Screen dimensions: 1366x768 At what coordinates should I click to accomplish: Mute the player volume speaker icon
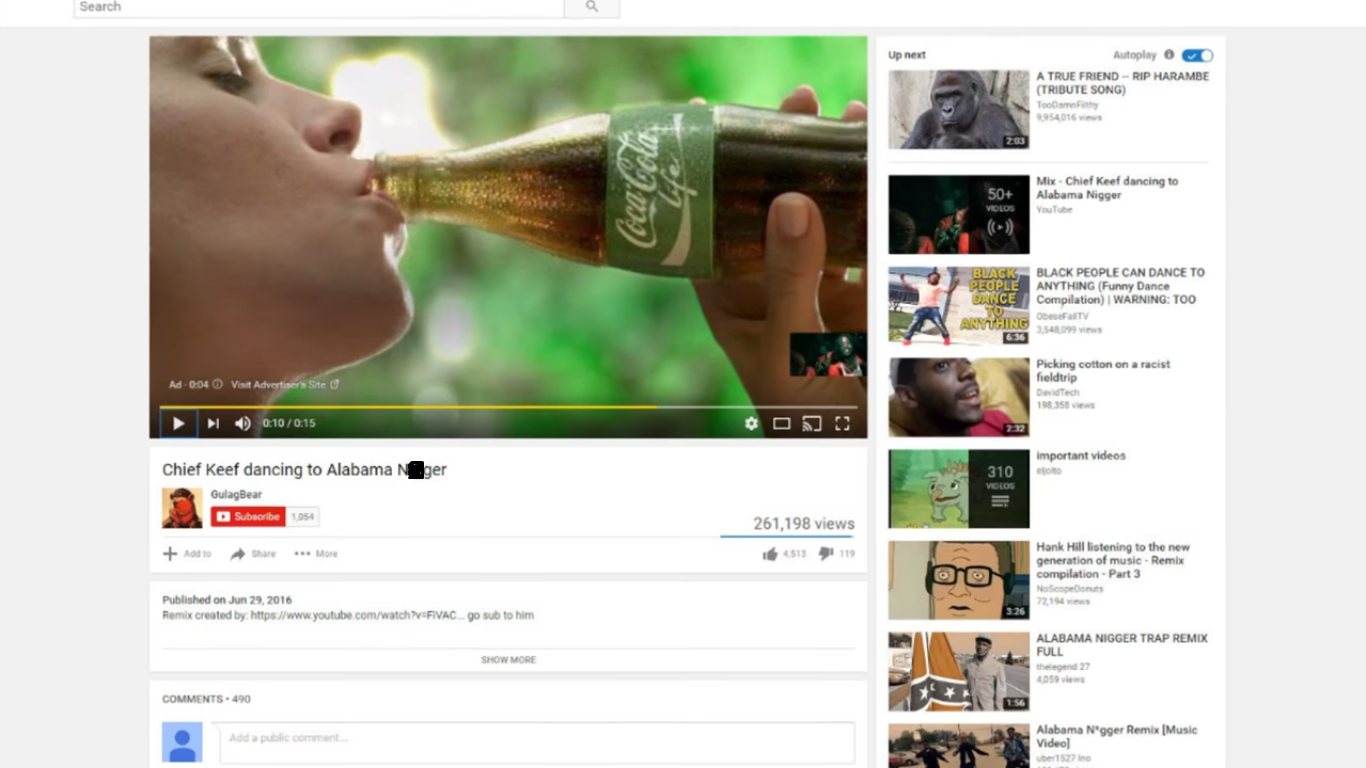click(243, 423)
